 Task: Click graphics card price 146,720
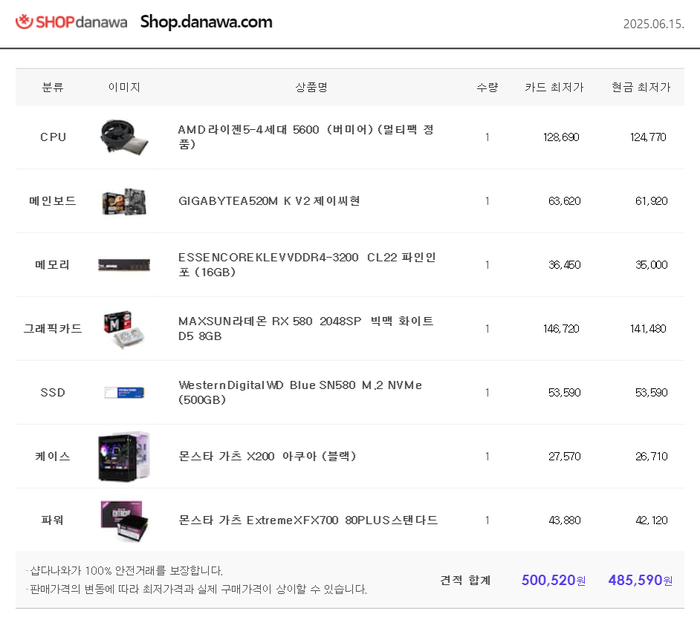point(561,329)
